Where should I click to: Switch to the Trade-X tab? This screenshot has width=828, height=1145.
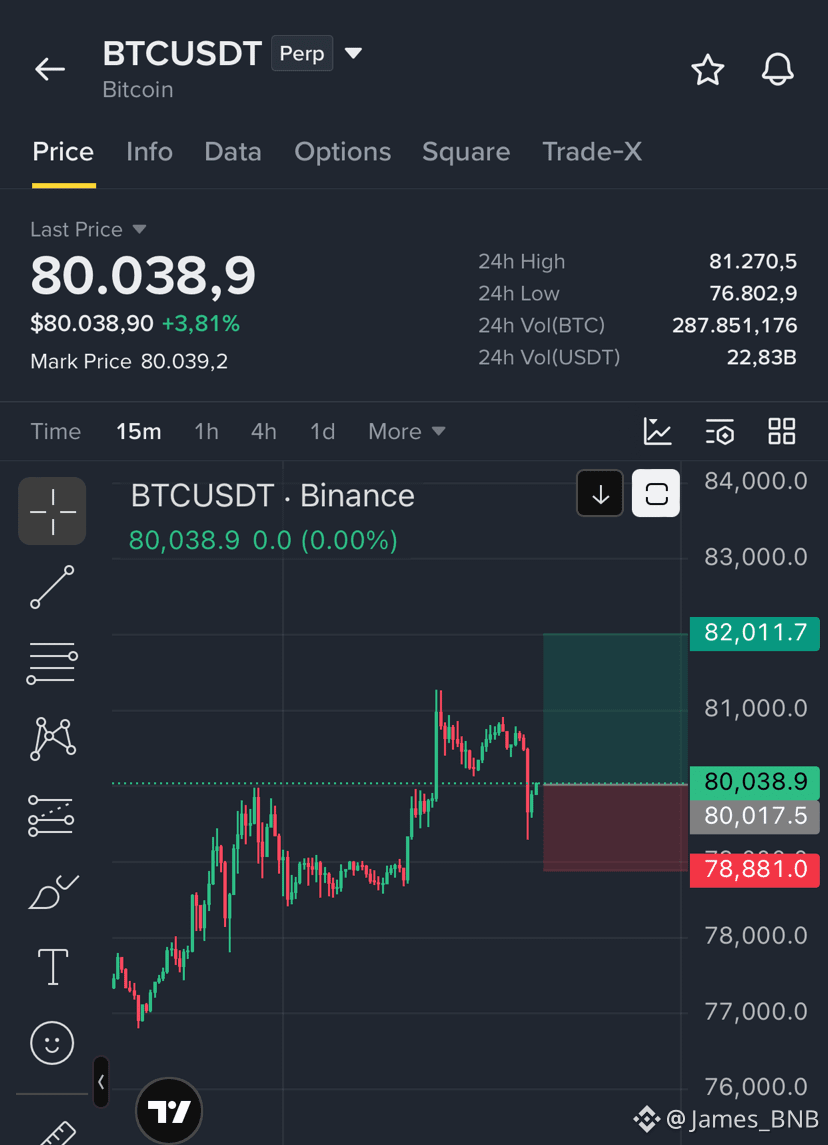592,152
